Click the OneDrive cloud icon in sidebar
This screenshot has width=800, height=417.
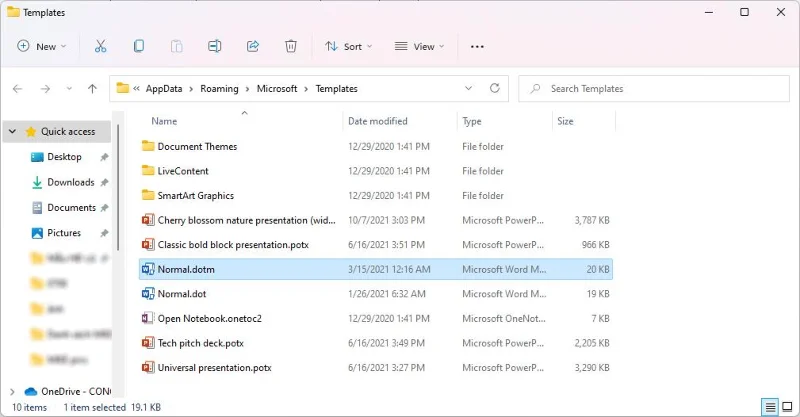(x=31, y=391)
